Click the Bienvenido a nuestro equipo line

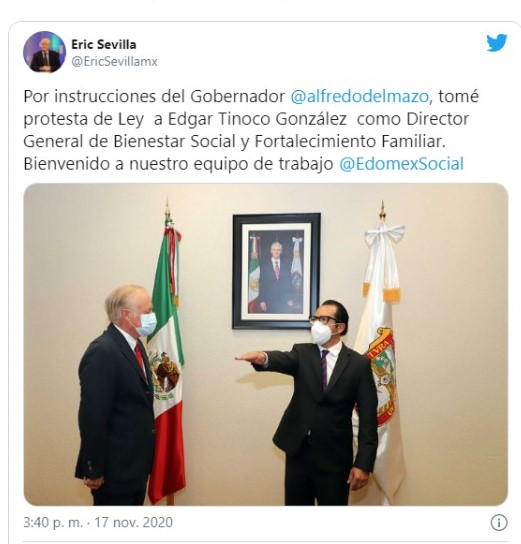(x=178, y=164)
